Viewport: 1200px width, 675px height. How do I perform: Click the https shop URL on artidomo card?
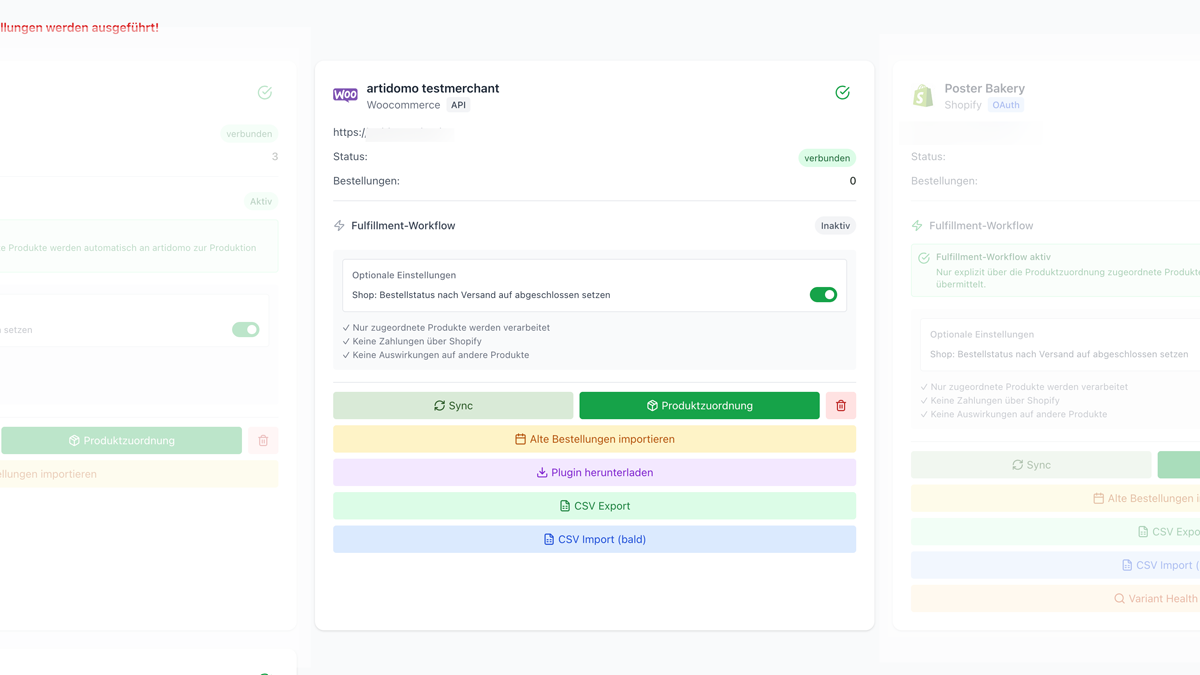pyautogui.click(x=392, y=132)
